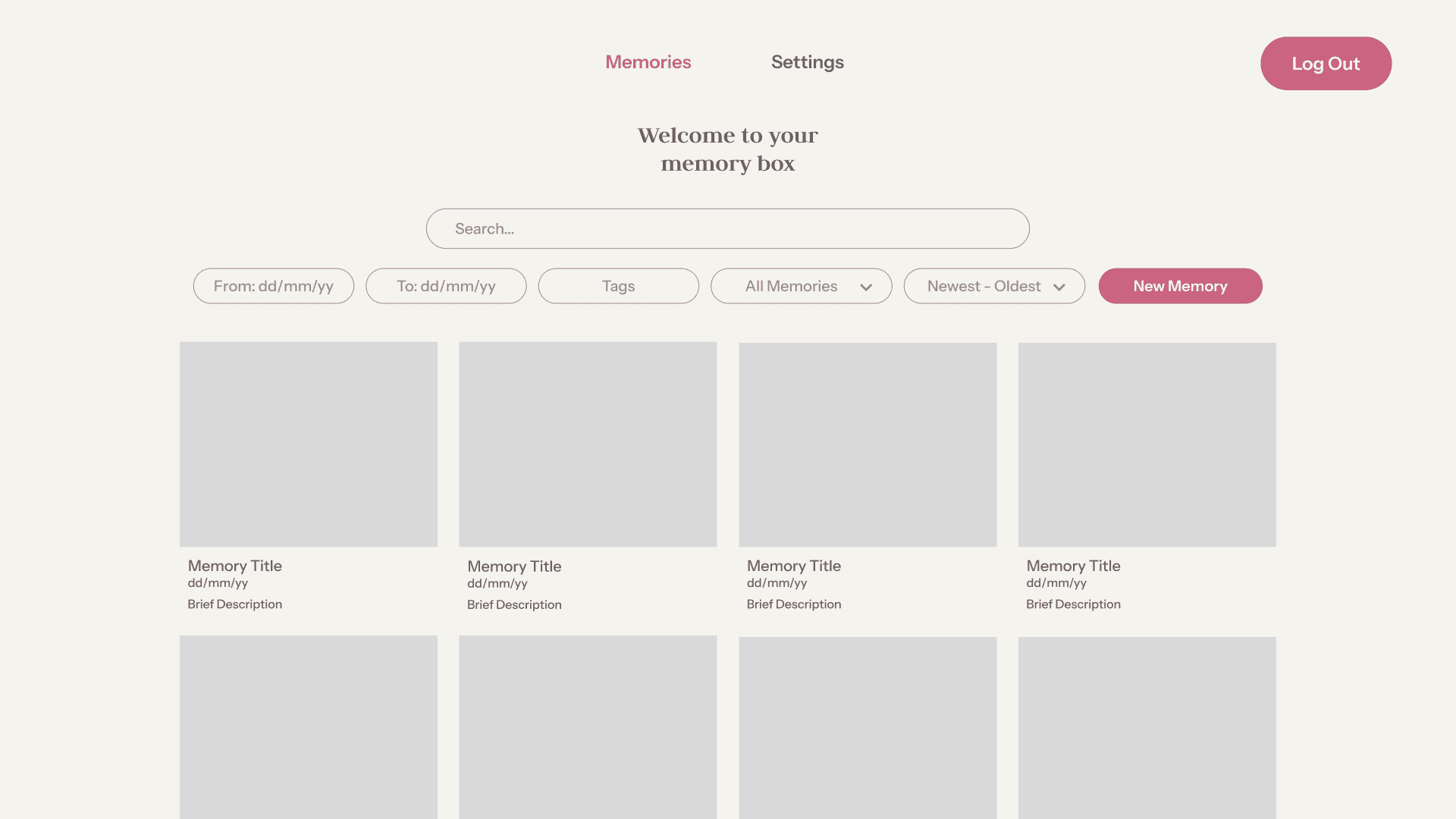The width and height of the screenshot is (1456, 819).
Task: Click the first card's Memory Title text
Action: pyautogui.click(x=234, y=566)
